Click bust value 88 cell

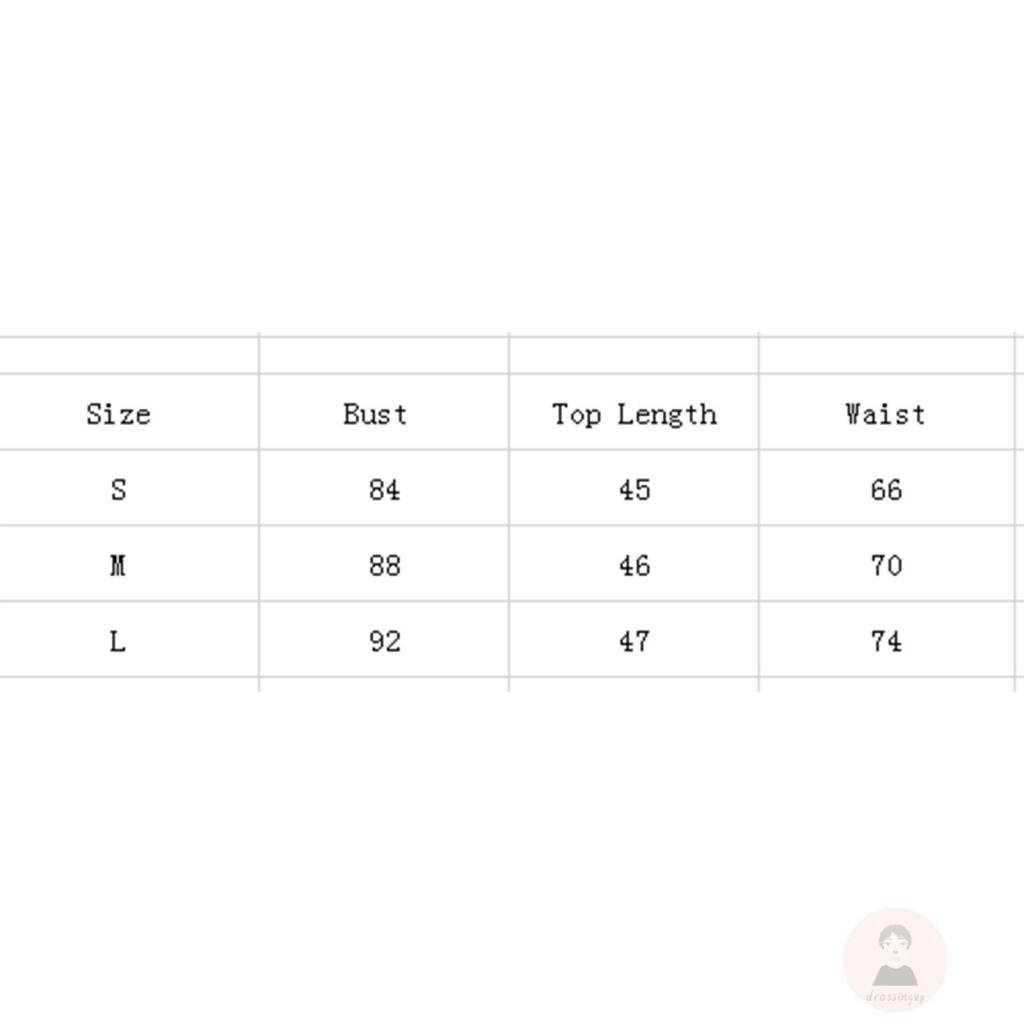(384, 565)
